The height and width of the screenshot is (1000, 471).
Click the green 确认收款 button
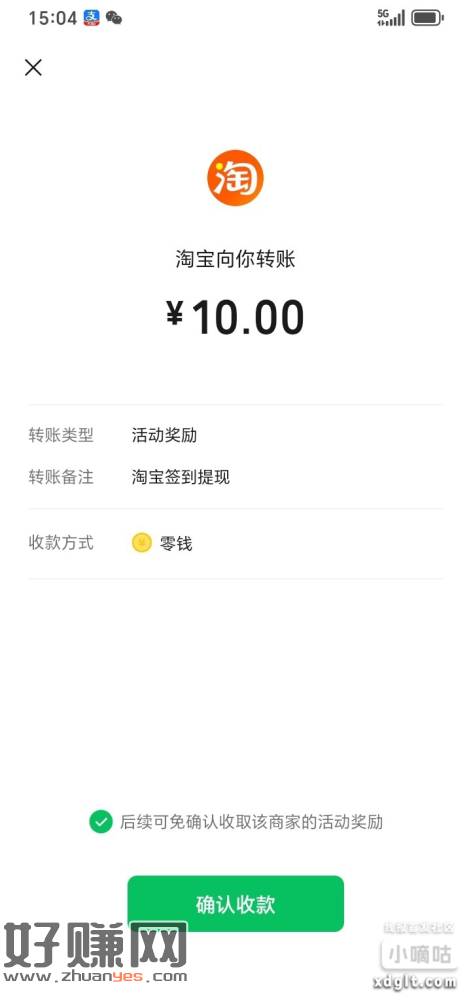[x=236, y=904]
